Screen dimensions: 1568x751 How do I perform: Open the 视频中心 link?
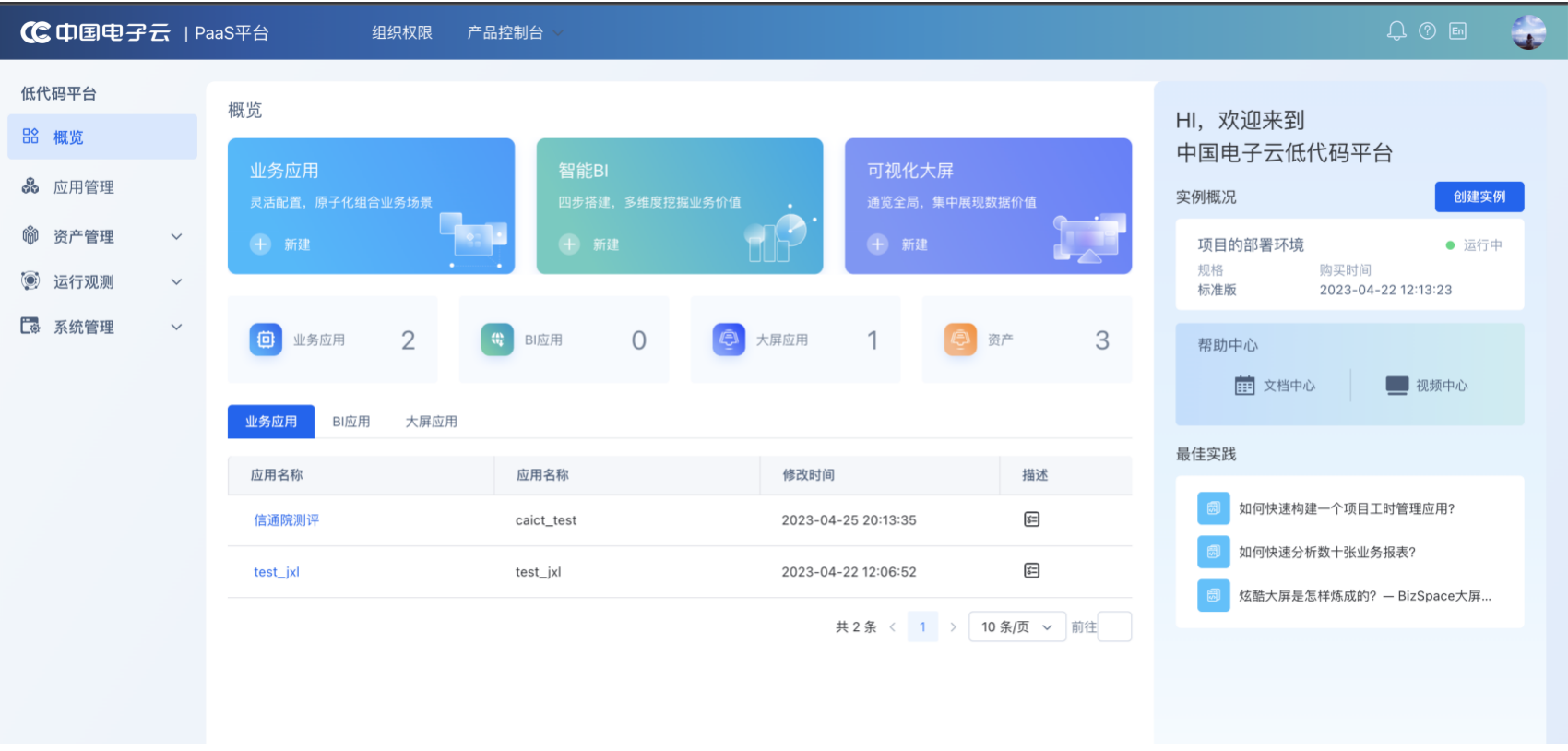tap(1442, 386)
